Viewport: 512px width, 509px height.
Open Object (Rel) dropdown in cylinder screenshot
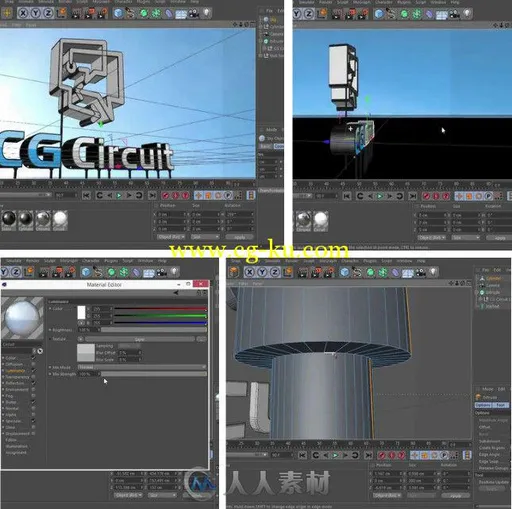coord(387,496)
